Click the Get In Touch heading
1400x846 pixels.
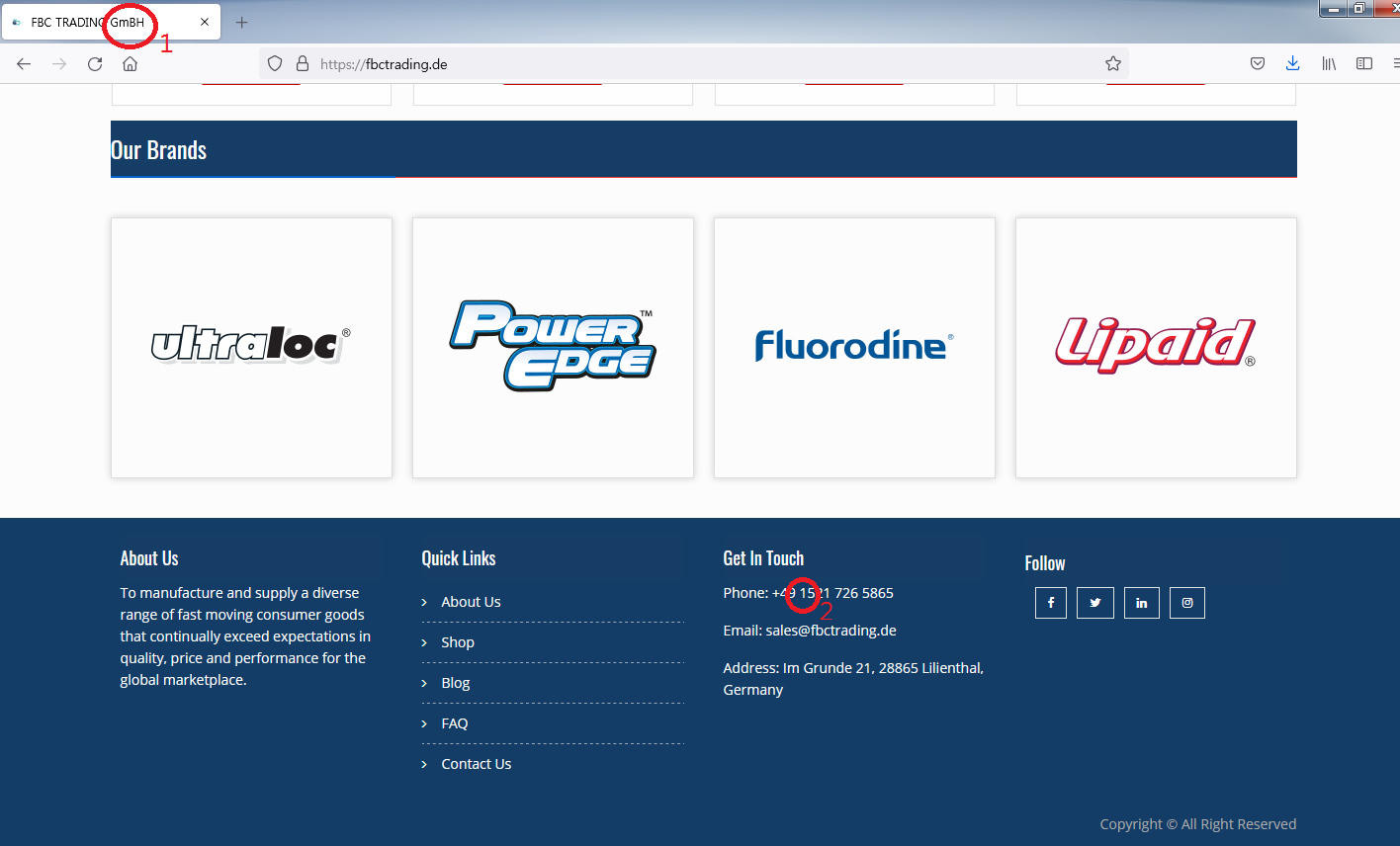click(x=763, y=558)
